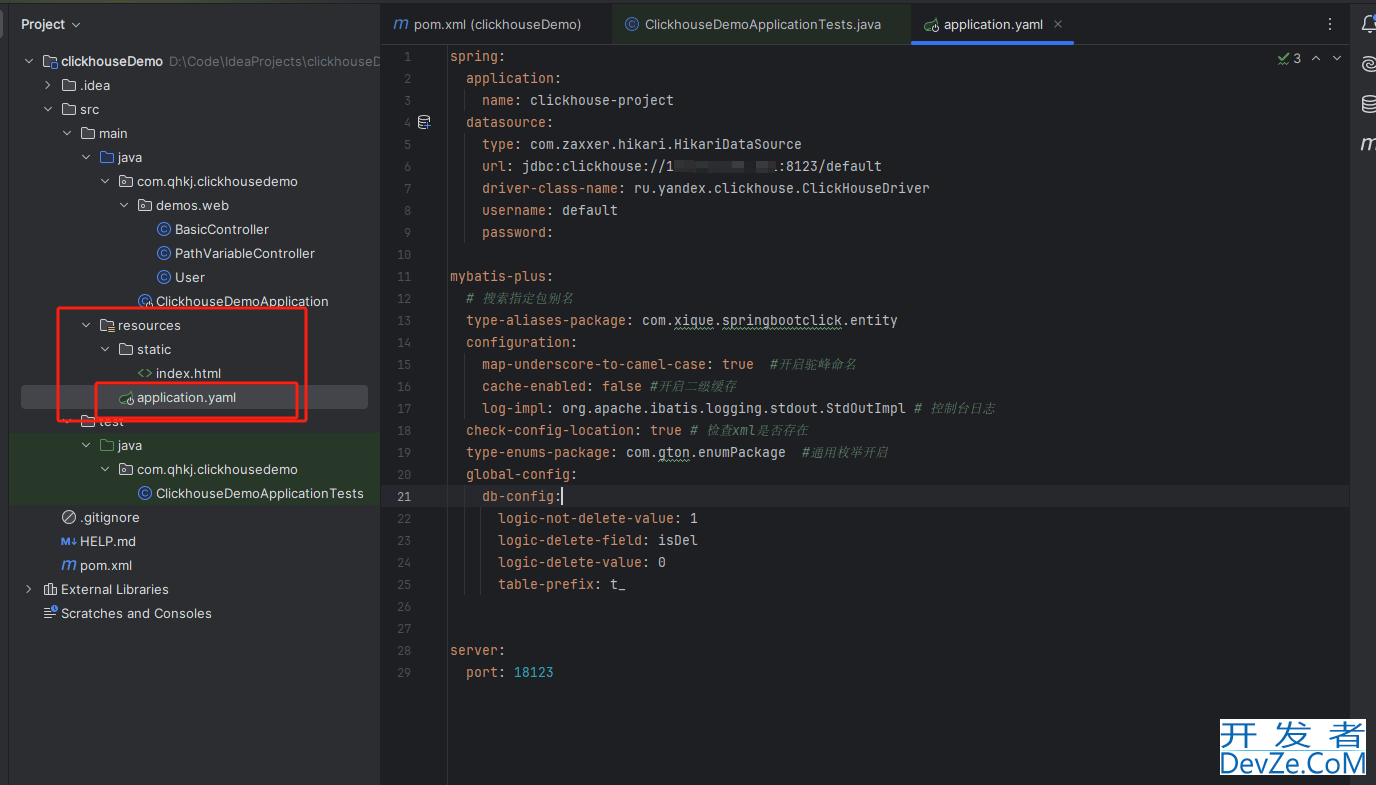
Task: Select PathVariableController in project tree
Action: [245, 253]
